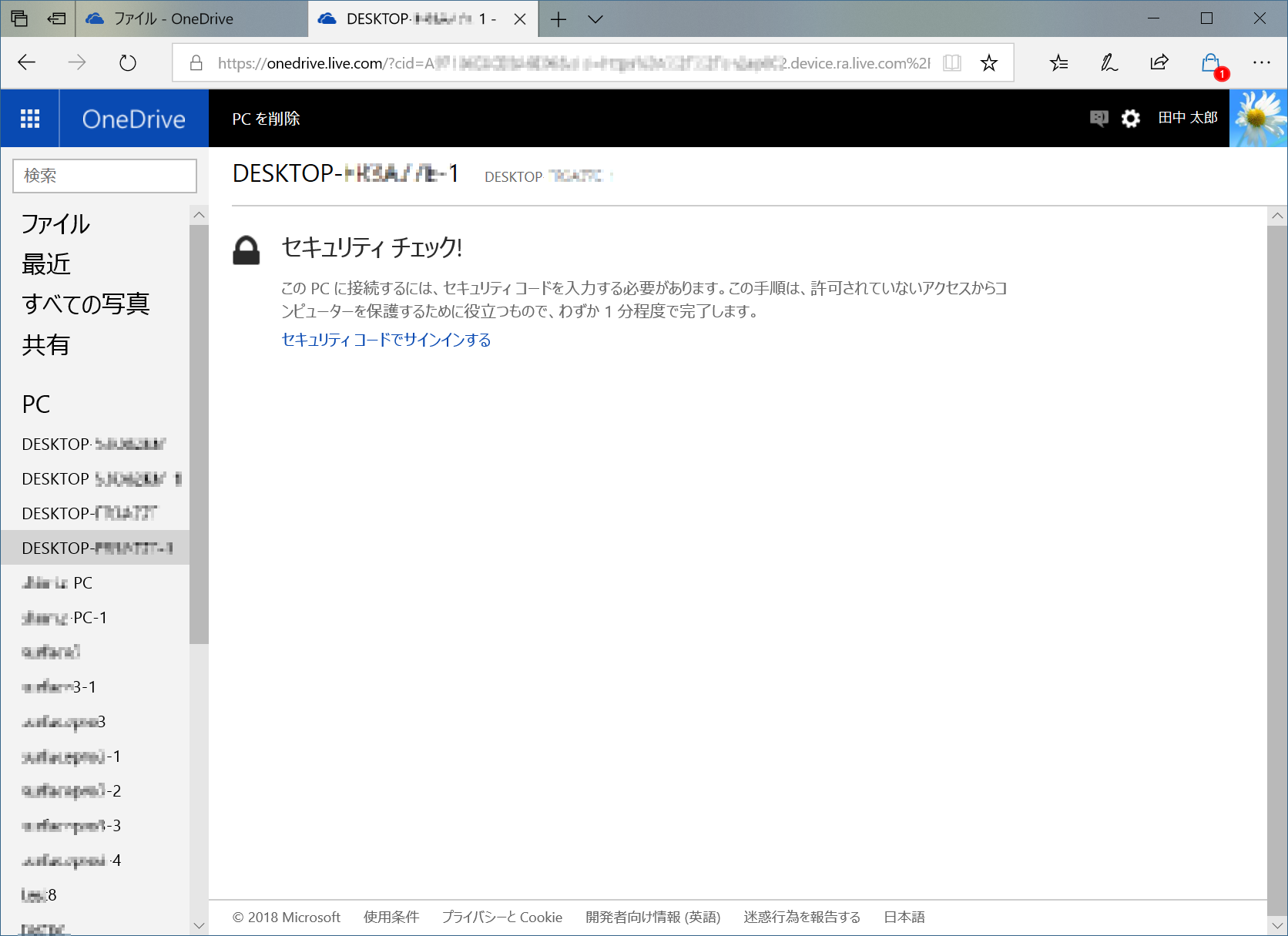Switch to the ファイル - OneDrive tab

(x=173, y=18)
